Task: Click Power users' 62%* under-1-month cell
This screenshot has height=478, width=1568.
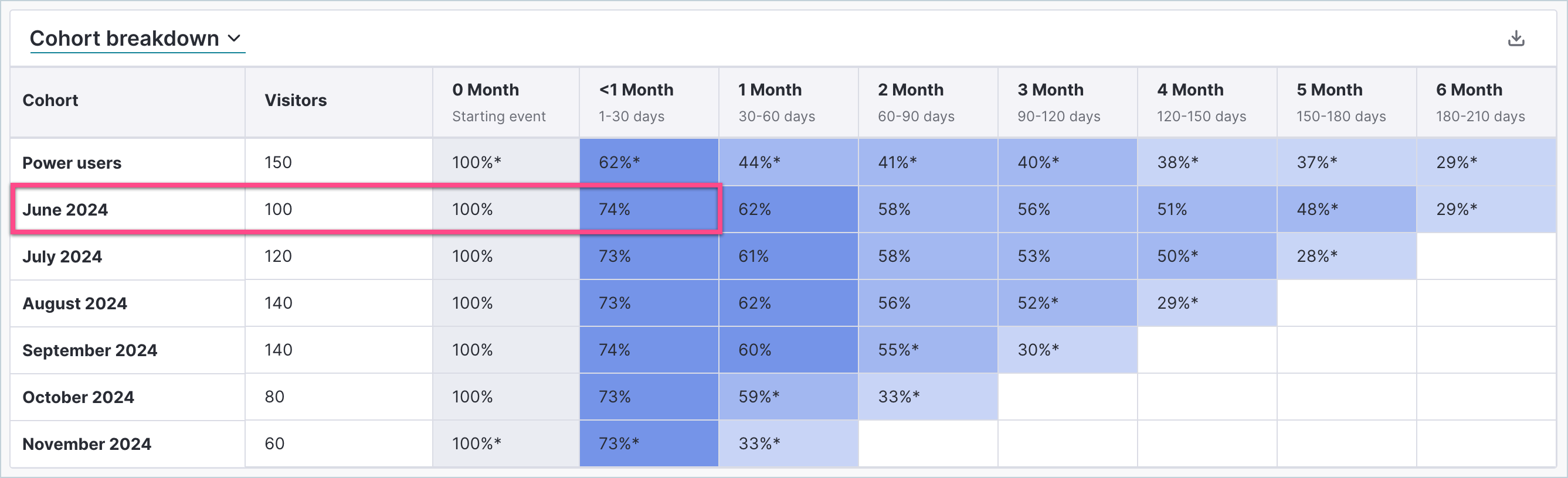Action: (619, 163)
